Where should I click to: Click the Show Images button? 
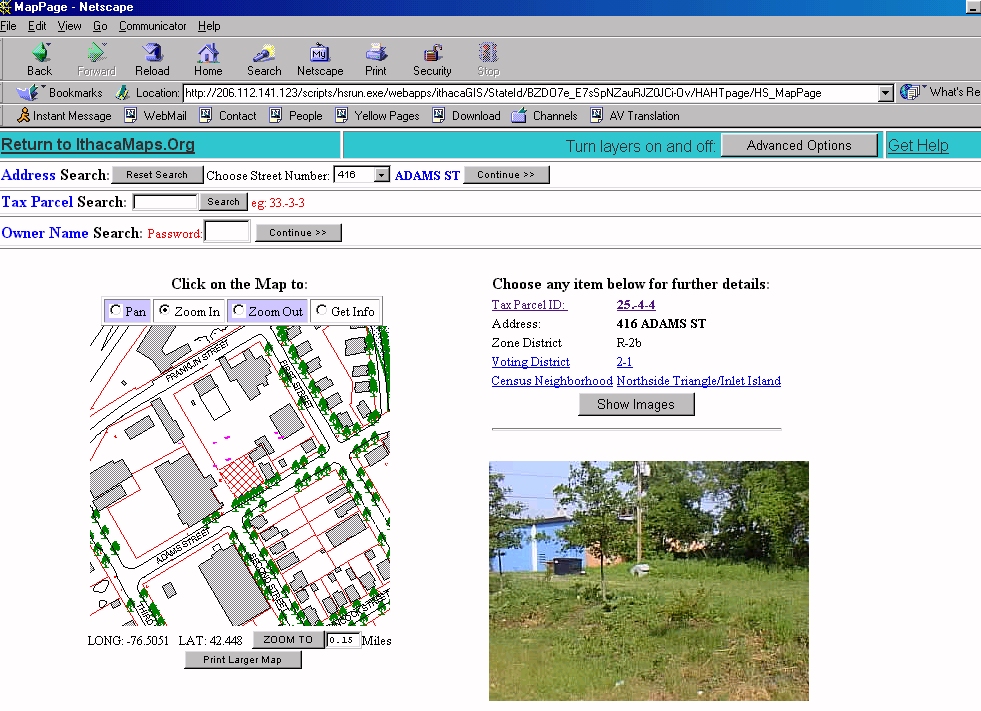(636, 404)
